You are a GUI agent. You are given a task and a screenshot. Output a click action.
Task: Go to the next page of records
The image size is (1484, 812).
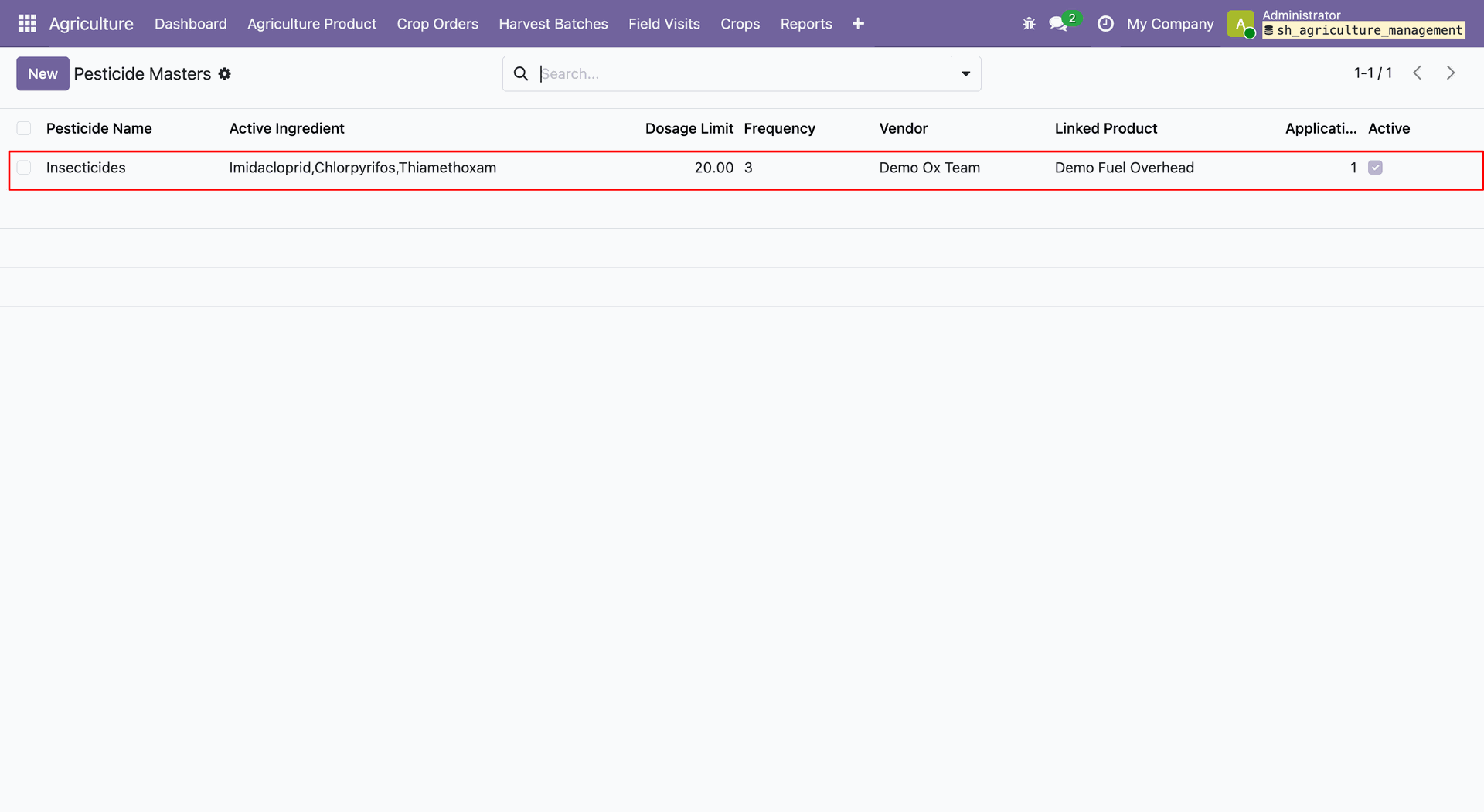pyautogui.click(x=1451, y=73)
